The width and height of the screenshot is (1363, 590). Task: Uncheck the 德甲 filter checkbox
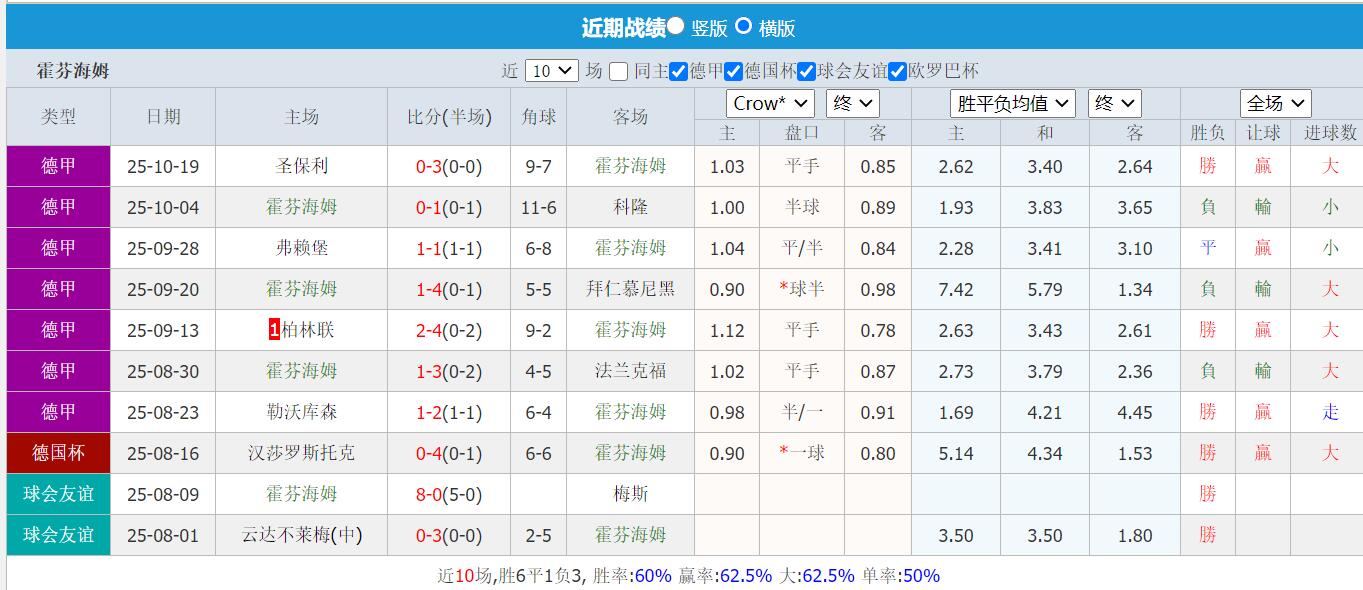(x=679, y=70)
